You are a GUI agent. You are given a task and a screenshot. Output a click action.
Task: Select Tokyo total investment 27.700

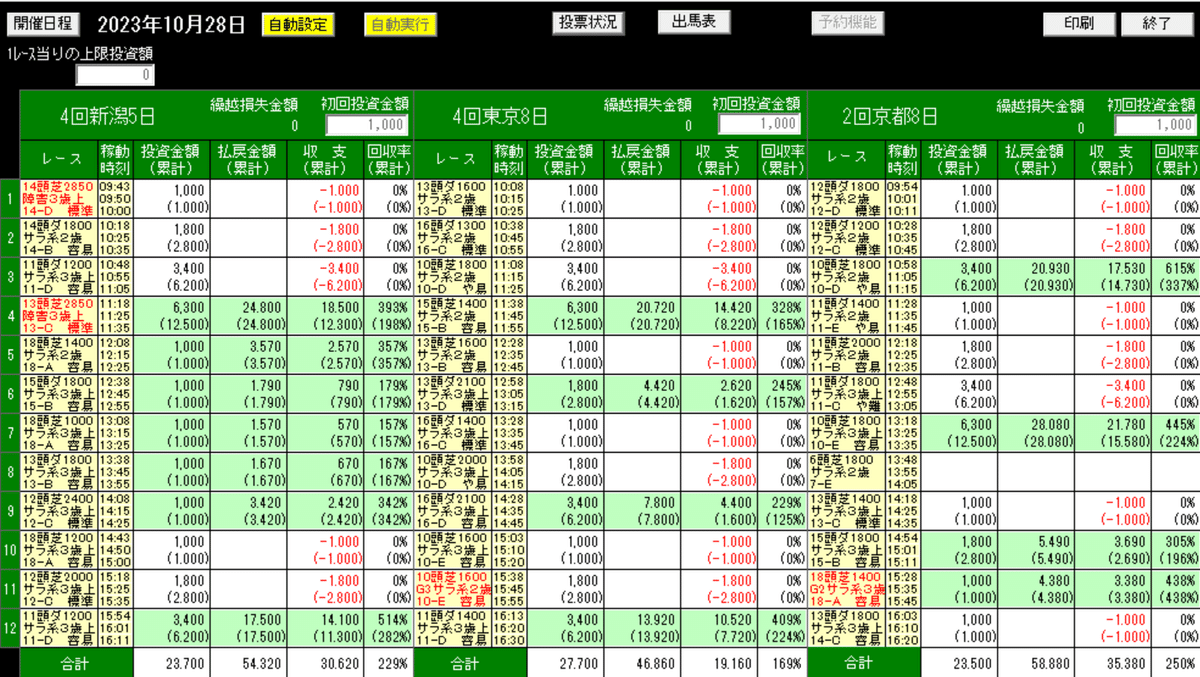point(566,662)
